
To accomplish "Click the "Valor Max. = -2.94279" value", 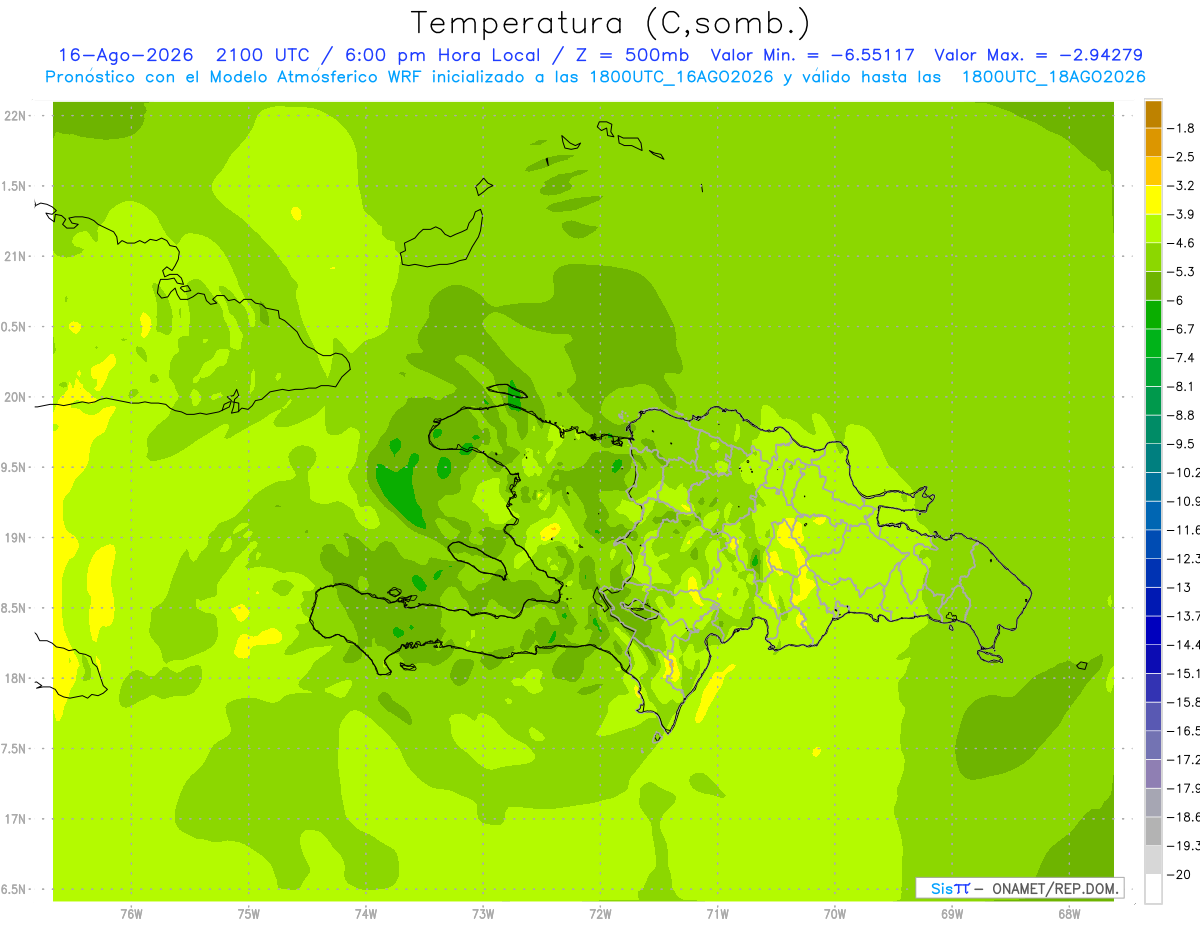I will pos(1038,55).
